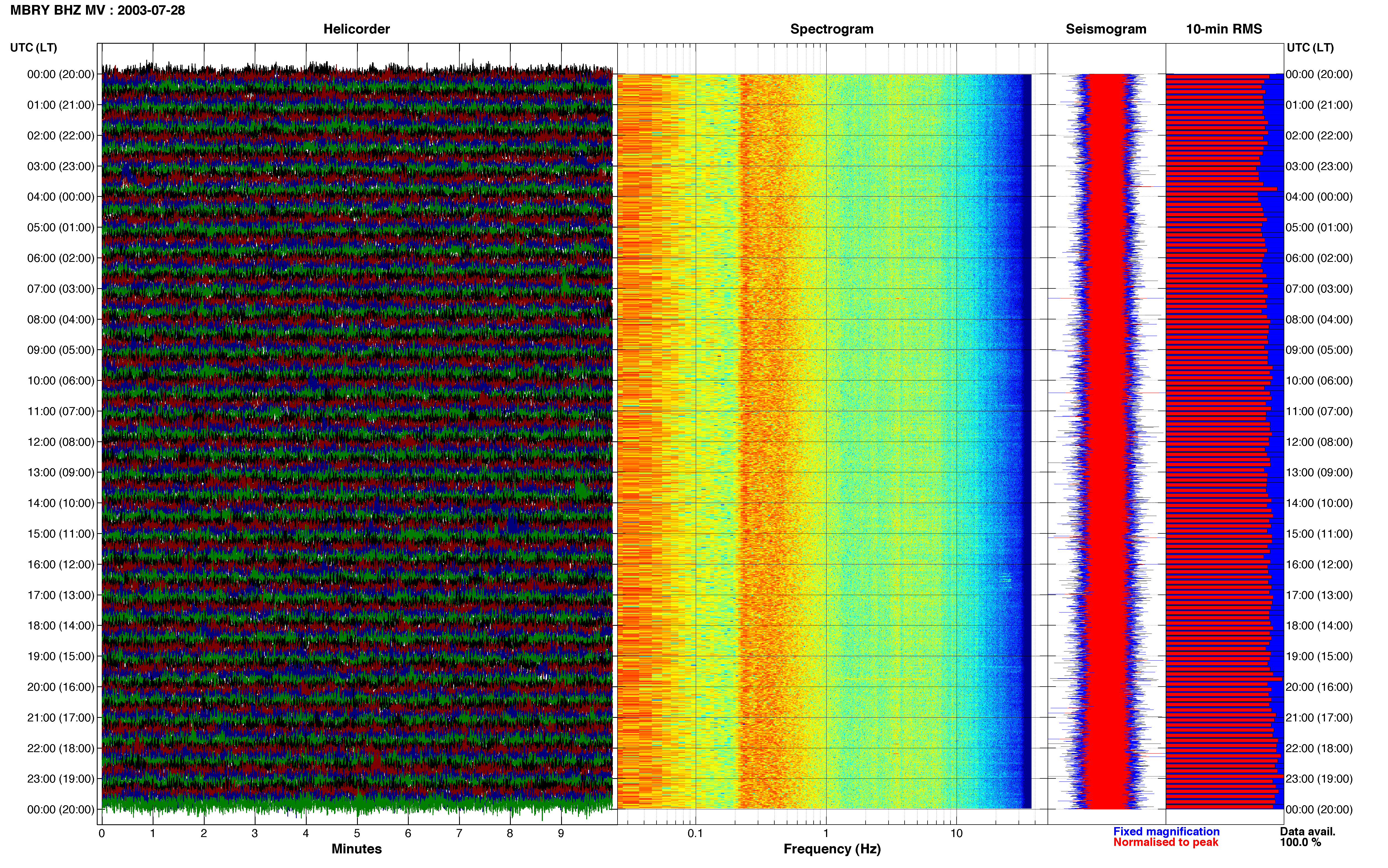Click helicorder minute tick label '9'
The width and height of the screenshot is (1388, 868).
pos(561,833)
